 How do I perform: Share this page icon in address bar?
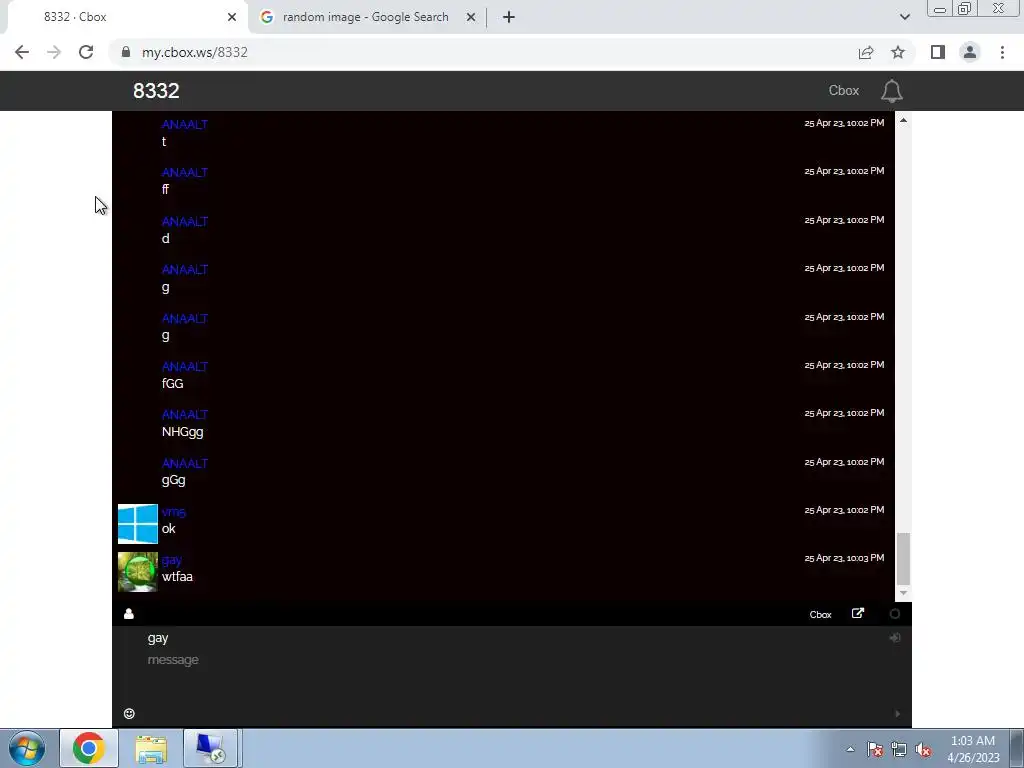coord(866,52)
